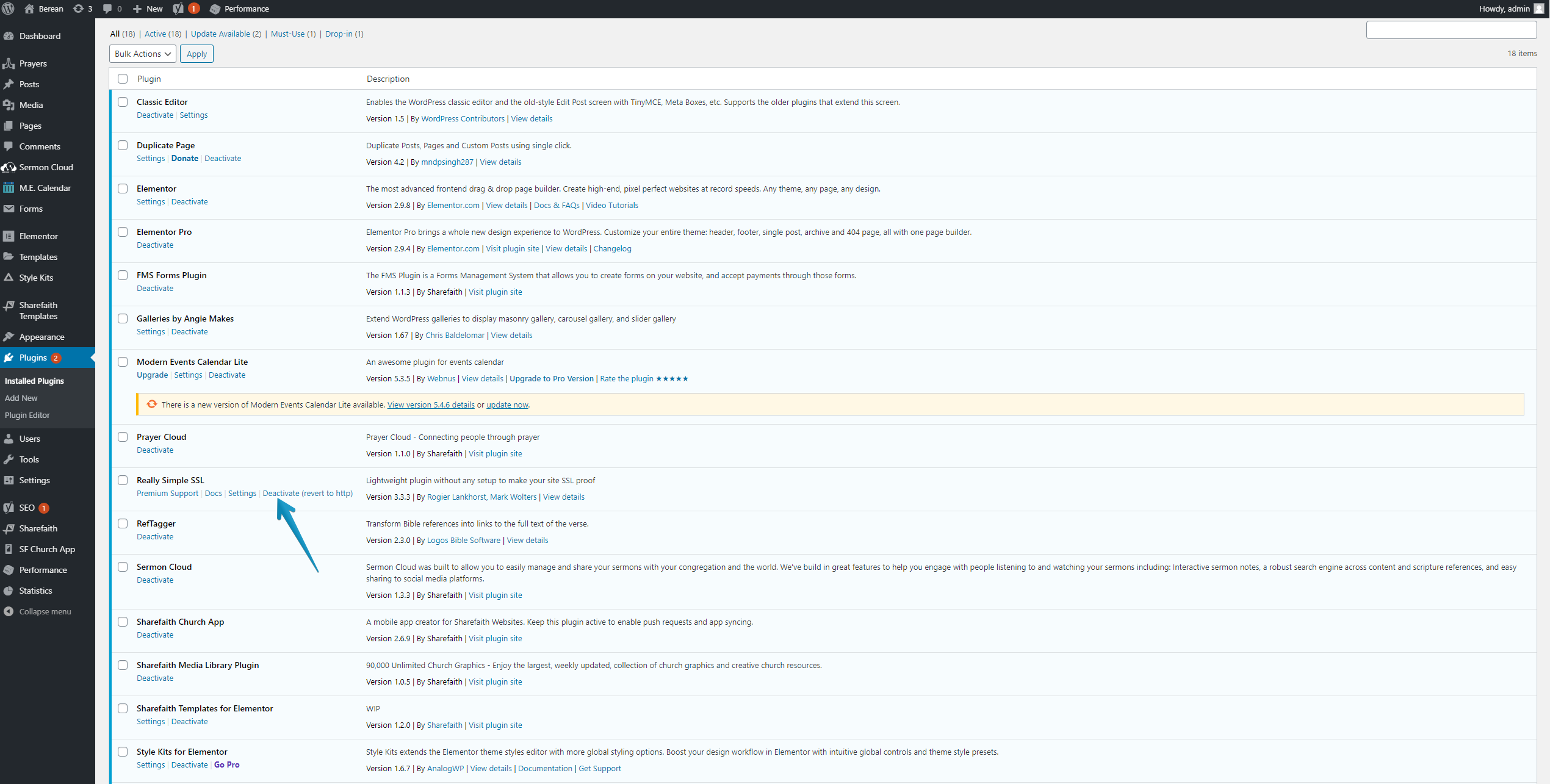Check the Duplicate Page checkbox
This screenshot has width=1550, height=784.
[123, 145]
